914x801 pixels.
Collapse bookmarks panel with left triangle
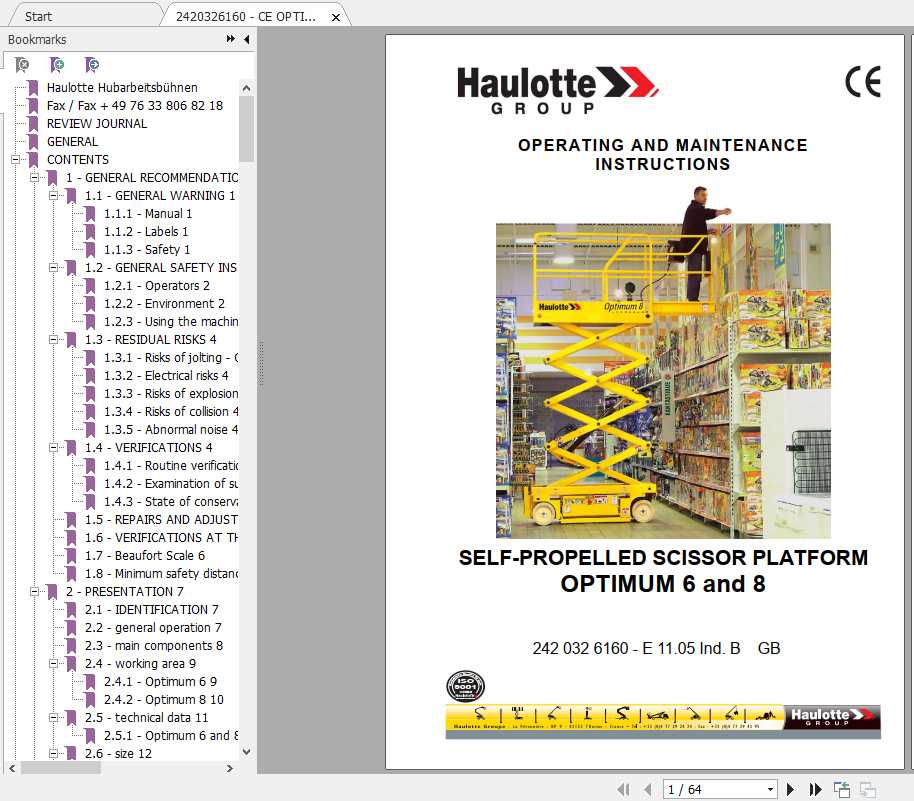coord(247,39)
